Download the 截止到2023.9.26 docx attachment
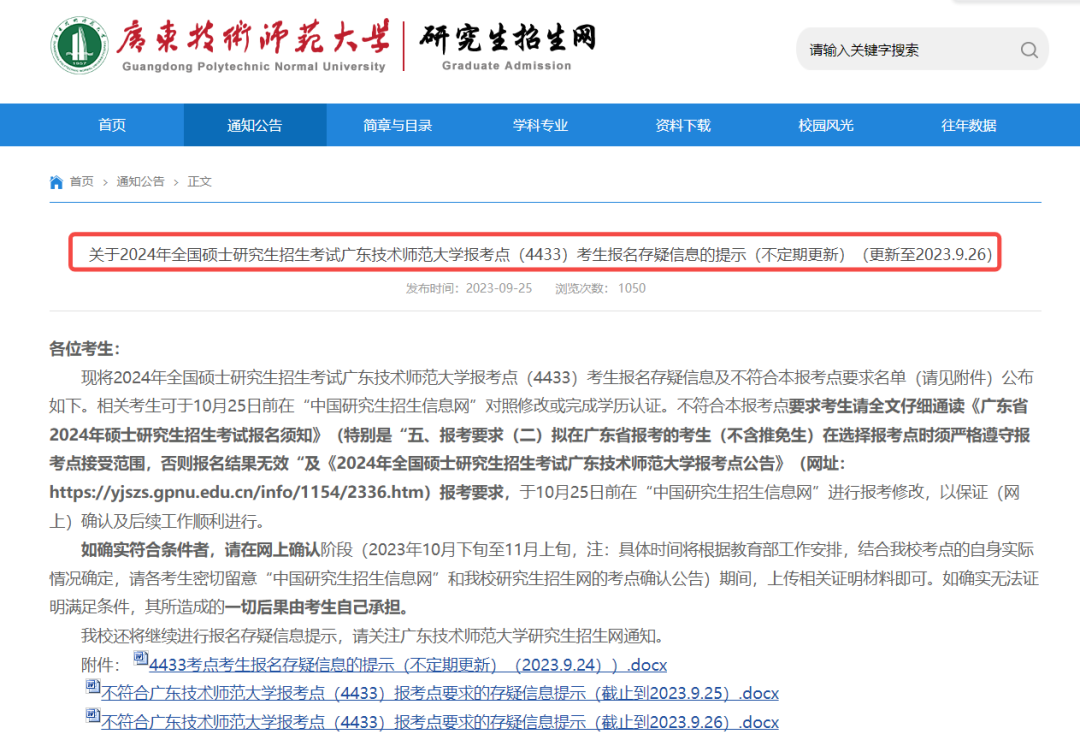Image resolution: width=1080 pixels, height=740 pixels. click(439, 722)
